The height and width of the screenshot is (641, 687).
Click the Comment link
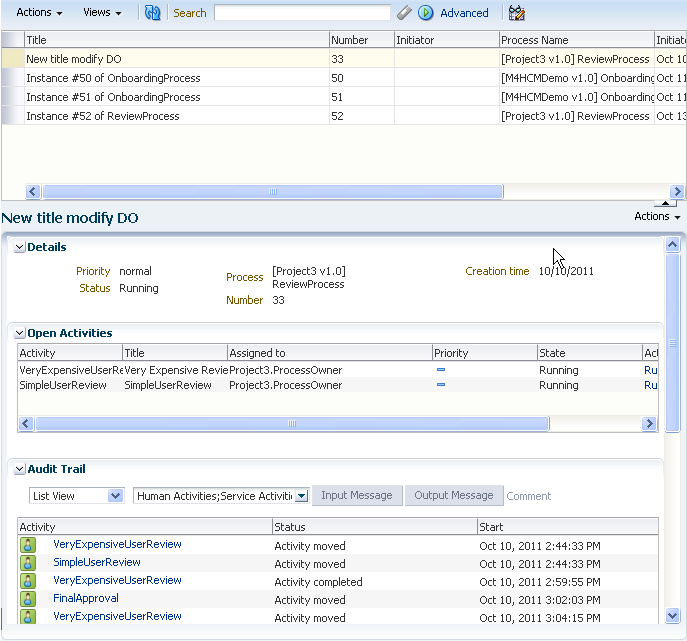528,496
